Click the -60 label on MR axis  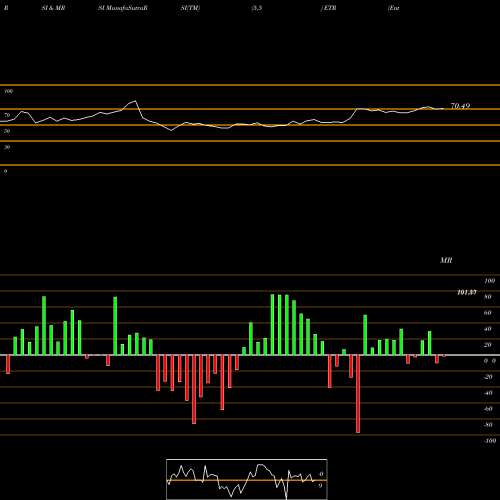[x=488, y=409]
